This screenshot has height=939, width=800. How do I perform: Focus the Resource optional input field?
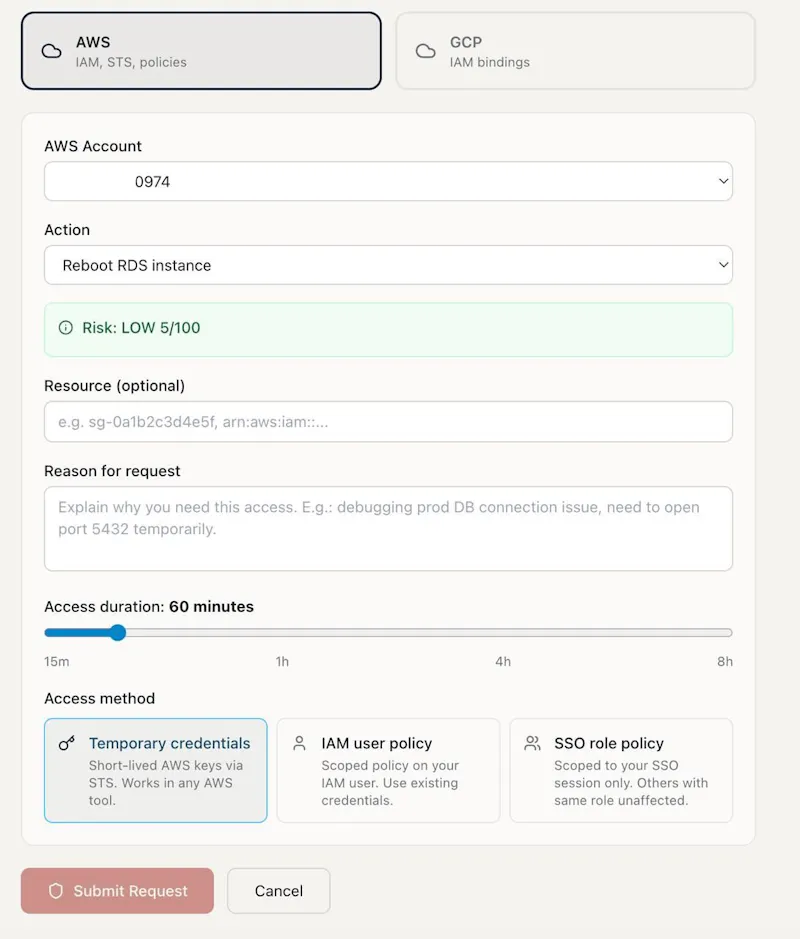(x=388, y=422)
